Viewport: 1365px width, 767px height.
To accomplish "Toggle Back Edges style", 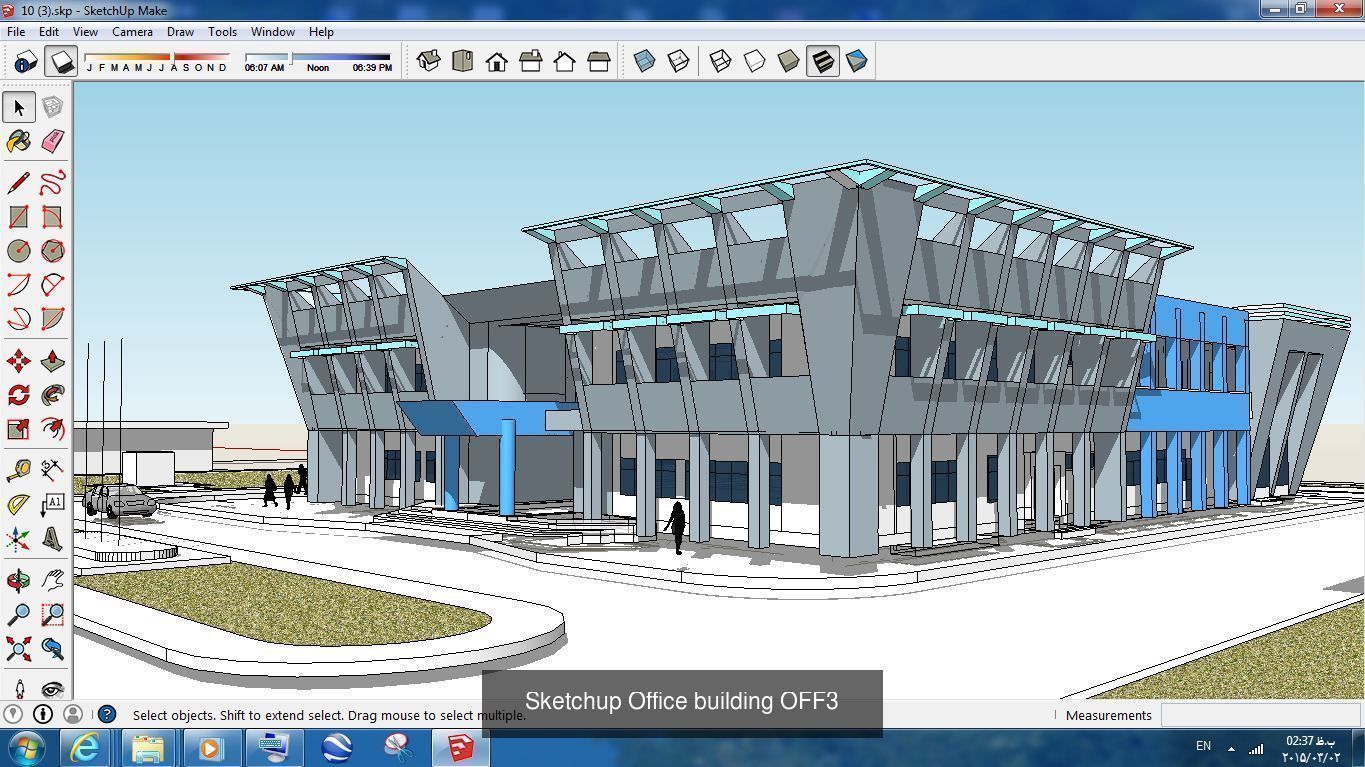I will 678,61.
